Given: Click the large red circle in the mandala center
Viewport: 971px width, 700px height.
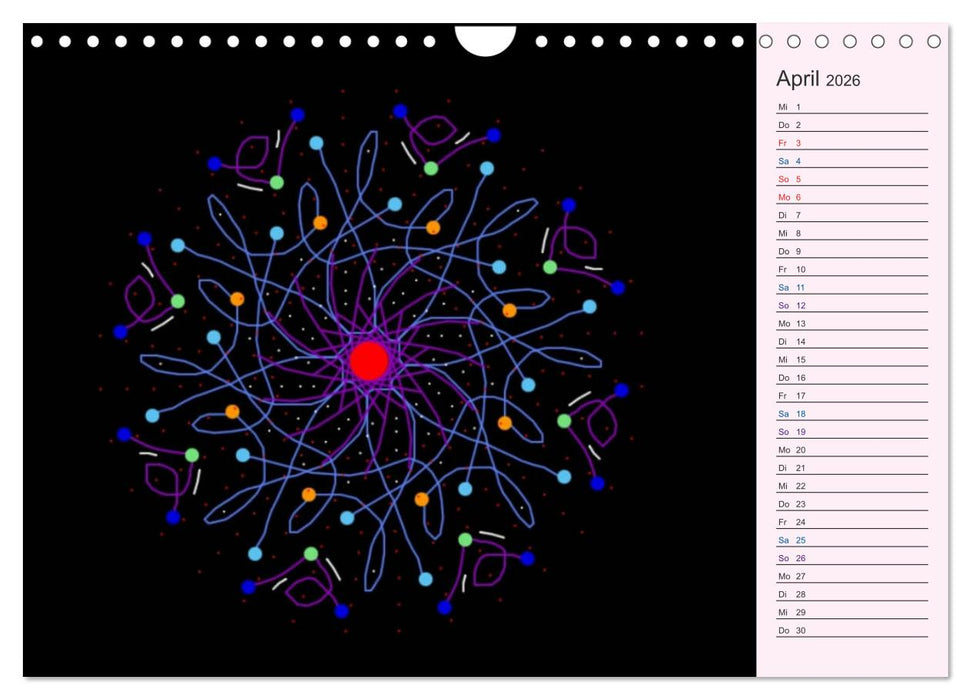Looking at the screenshot, I should (x=369, y=361).
